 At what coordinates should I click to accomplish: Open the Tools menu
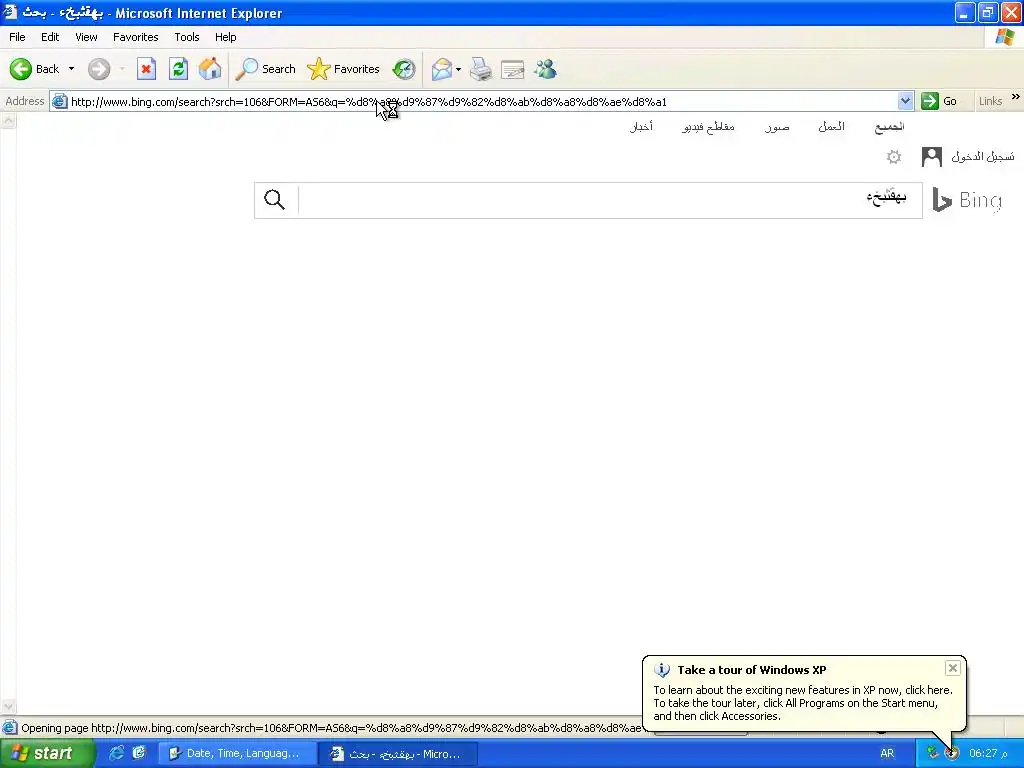186,37
